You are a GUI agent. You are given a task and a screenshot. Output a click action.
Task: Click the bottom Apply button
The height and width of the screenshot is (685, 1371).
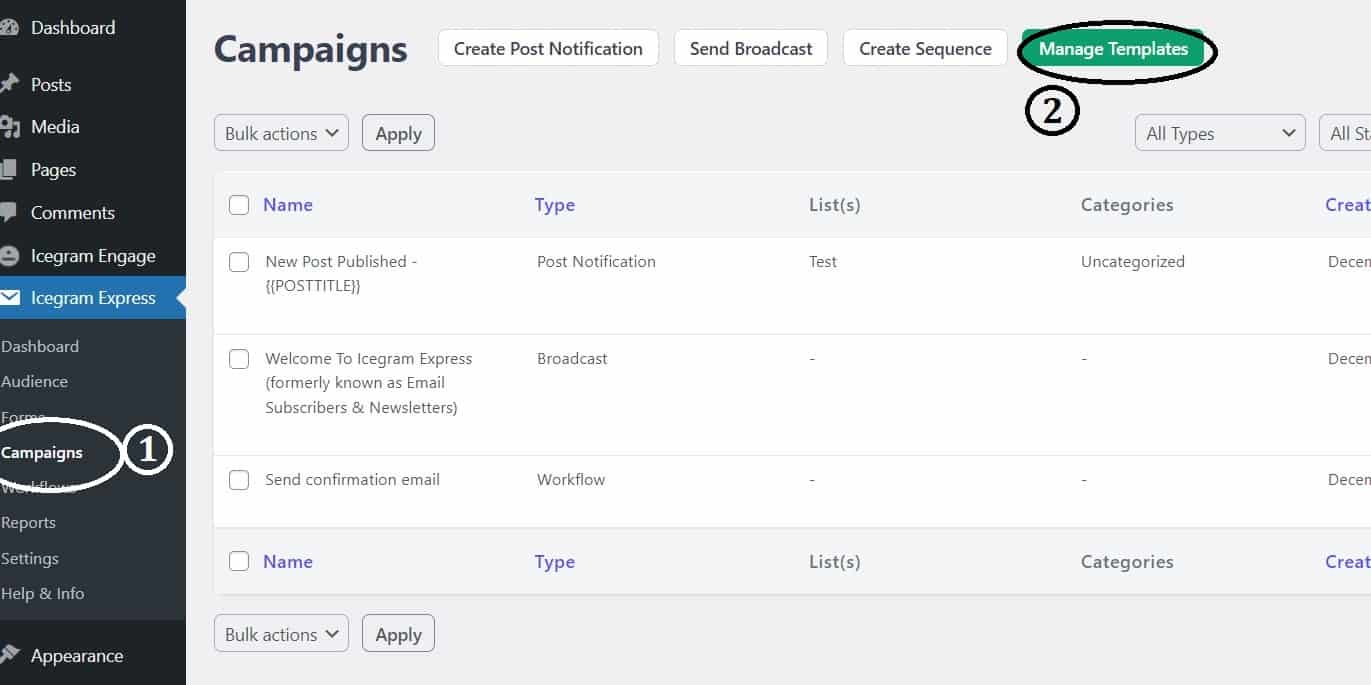pyautogui.click(x=398, y=634)
